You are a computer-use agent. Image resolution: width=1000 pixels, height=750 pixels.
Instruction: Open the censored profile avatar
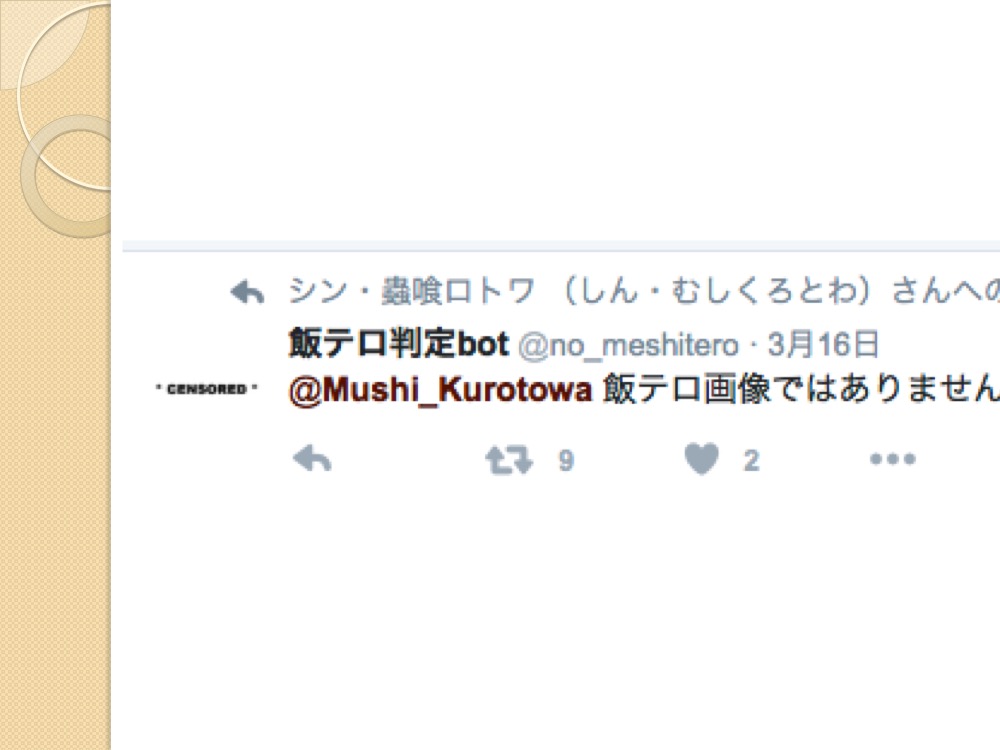(207, 388)
